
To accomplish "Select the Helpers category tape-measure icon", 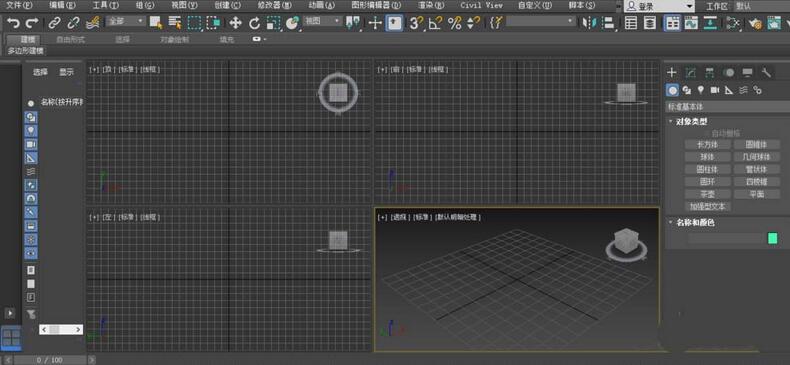I will tap(729, 90).
